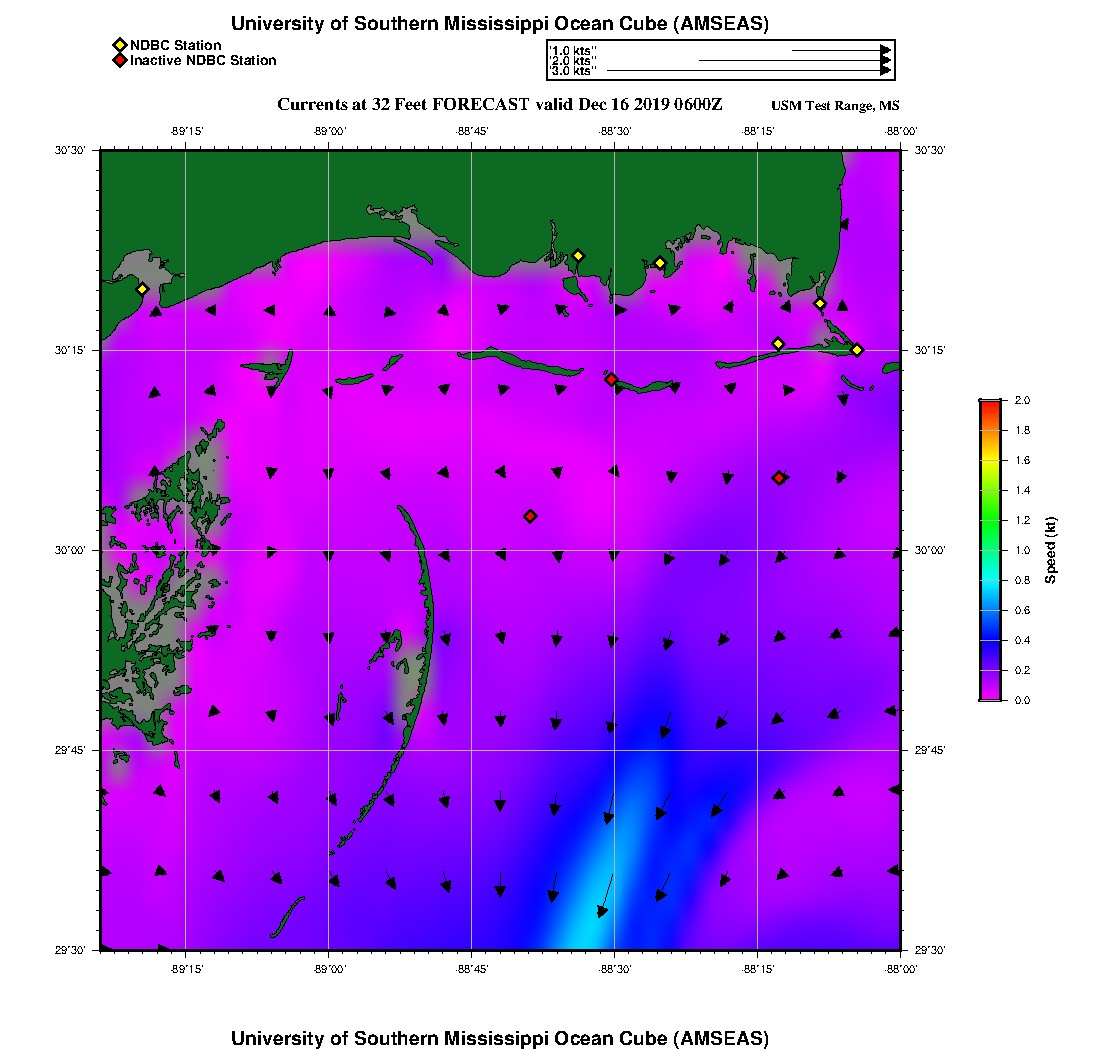The width and height of the screenshot is (1100, 1050).
Task: Click the 'Currents at 32 Feet FORECAST' heading
Action: coord(499,105)
